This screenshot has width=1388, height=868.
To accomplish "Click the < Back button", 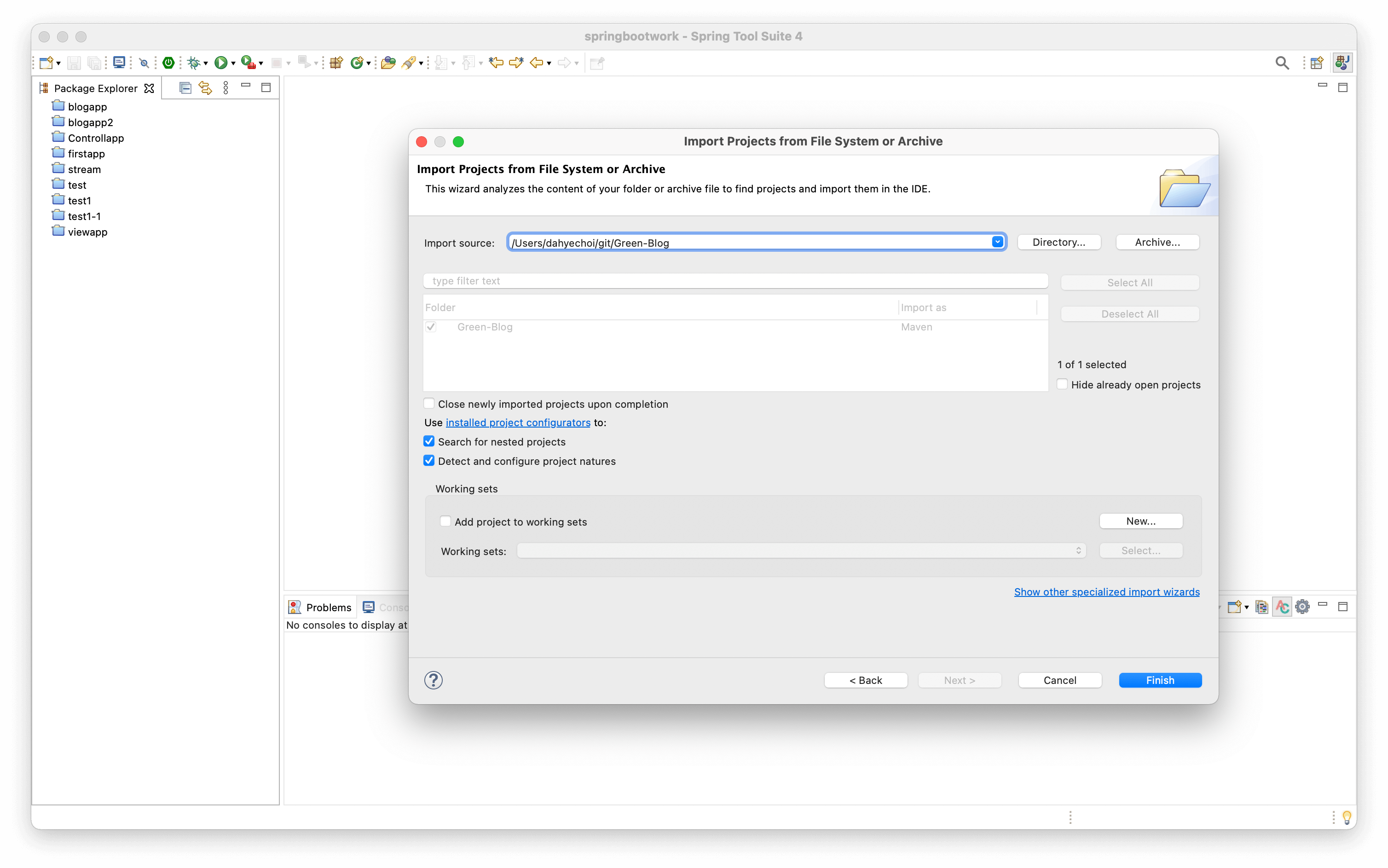I will [x=866, y=680].
